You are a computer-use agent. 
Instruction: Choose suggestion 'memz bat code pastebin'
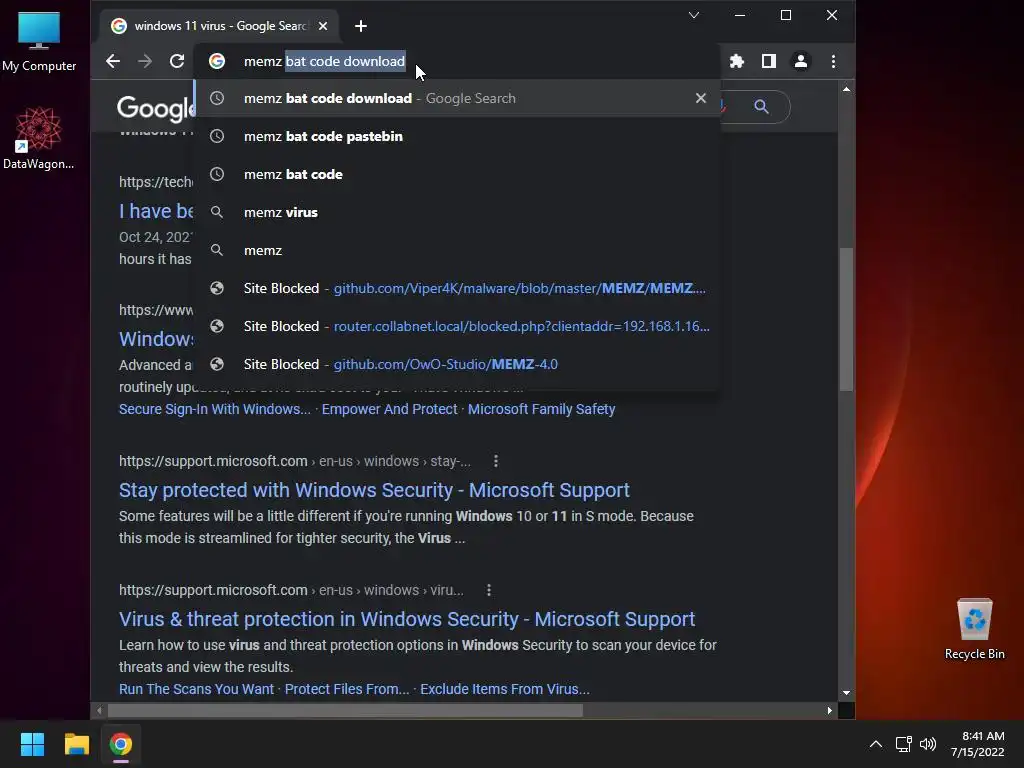coord(458,136)
